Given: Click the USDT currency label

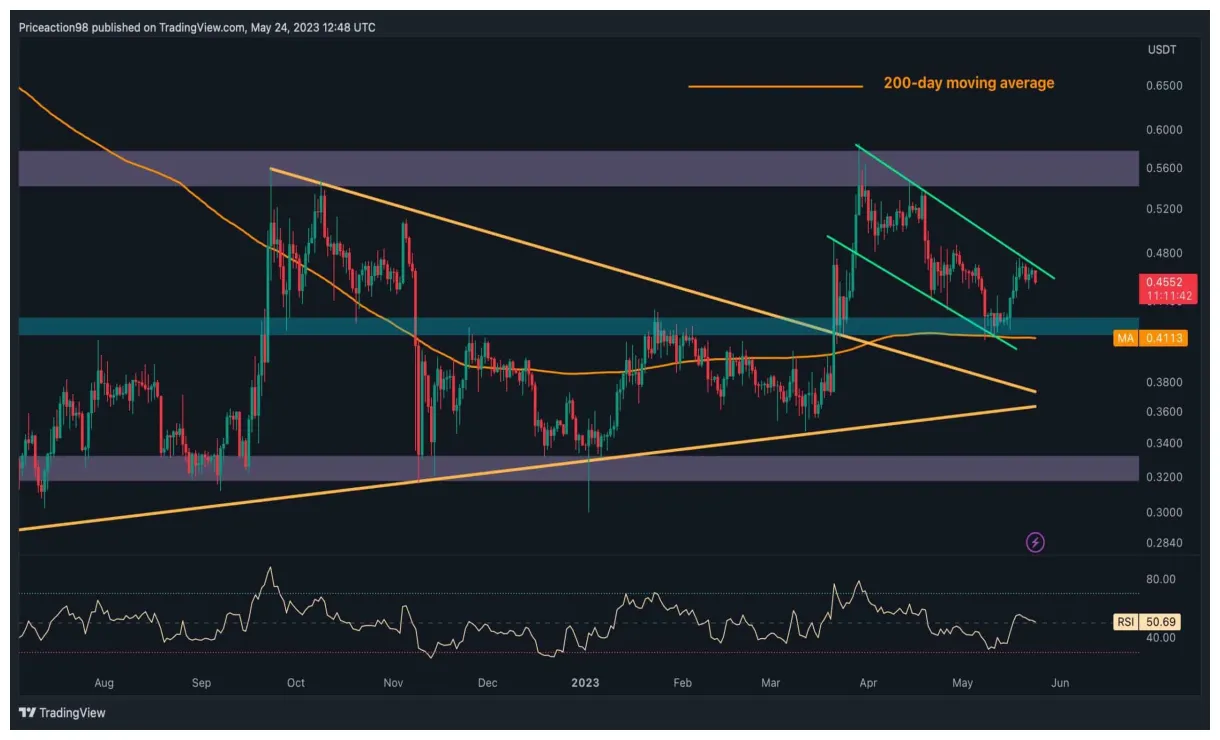Looking at the screenshot, I should (x=1162, y=47).
